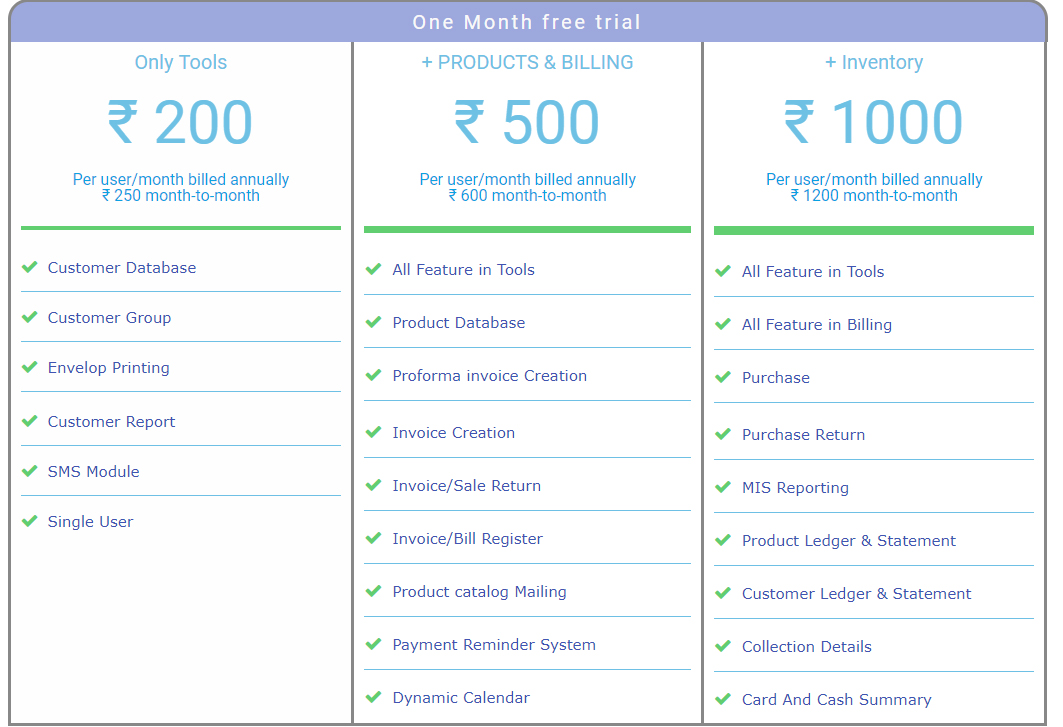This screenshot has width=1063, height=727.
Task: Click Product Ledger & Statement feature
Action: pos(849,540)
